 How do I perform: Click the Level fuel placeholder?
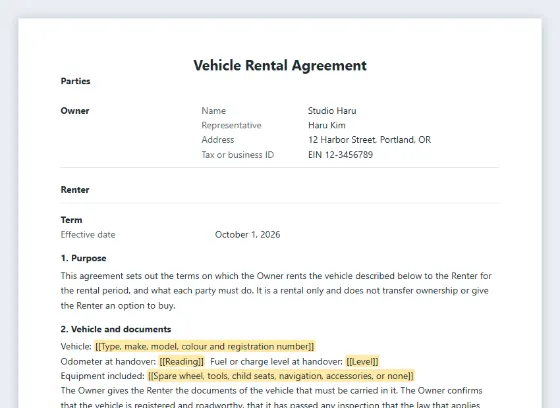coord(362,362)
